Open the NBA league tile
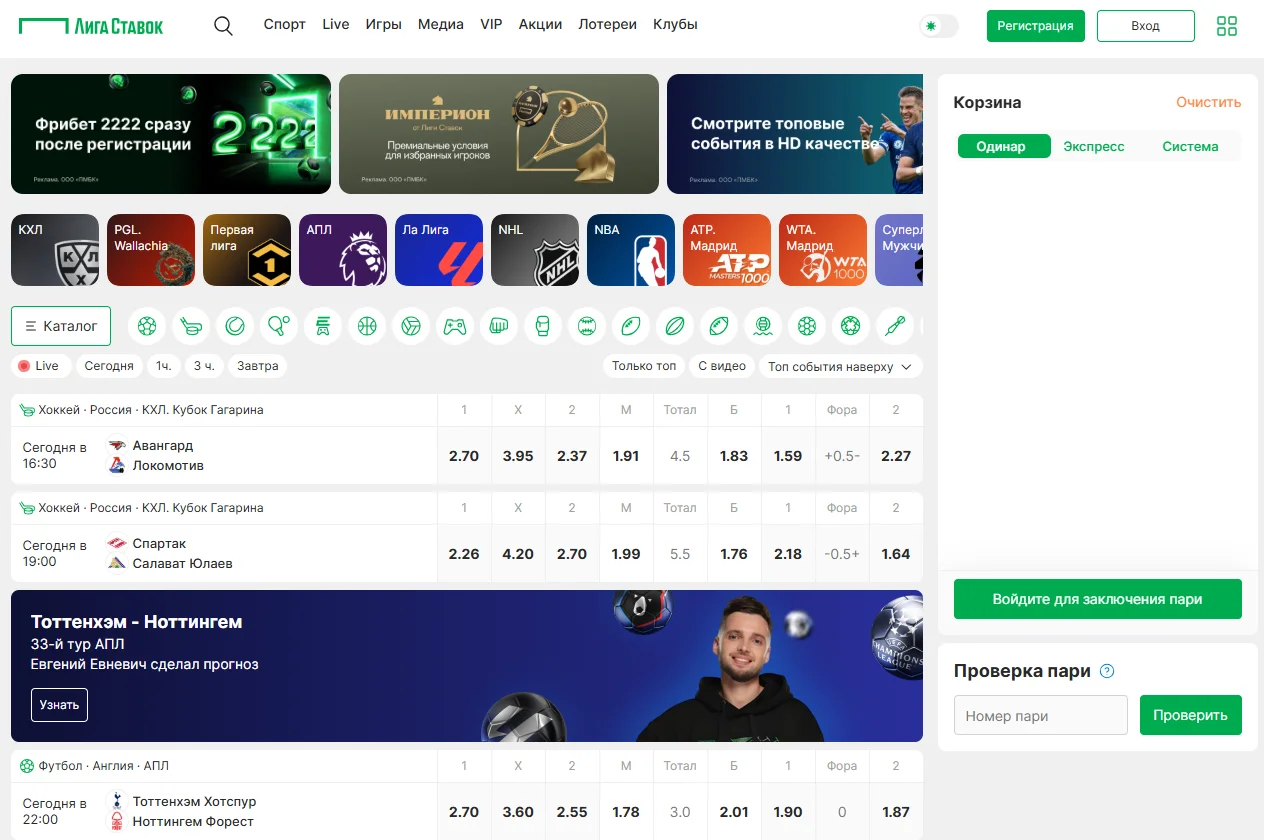 click(631, 250)
